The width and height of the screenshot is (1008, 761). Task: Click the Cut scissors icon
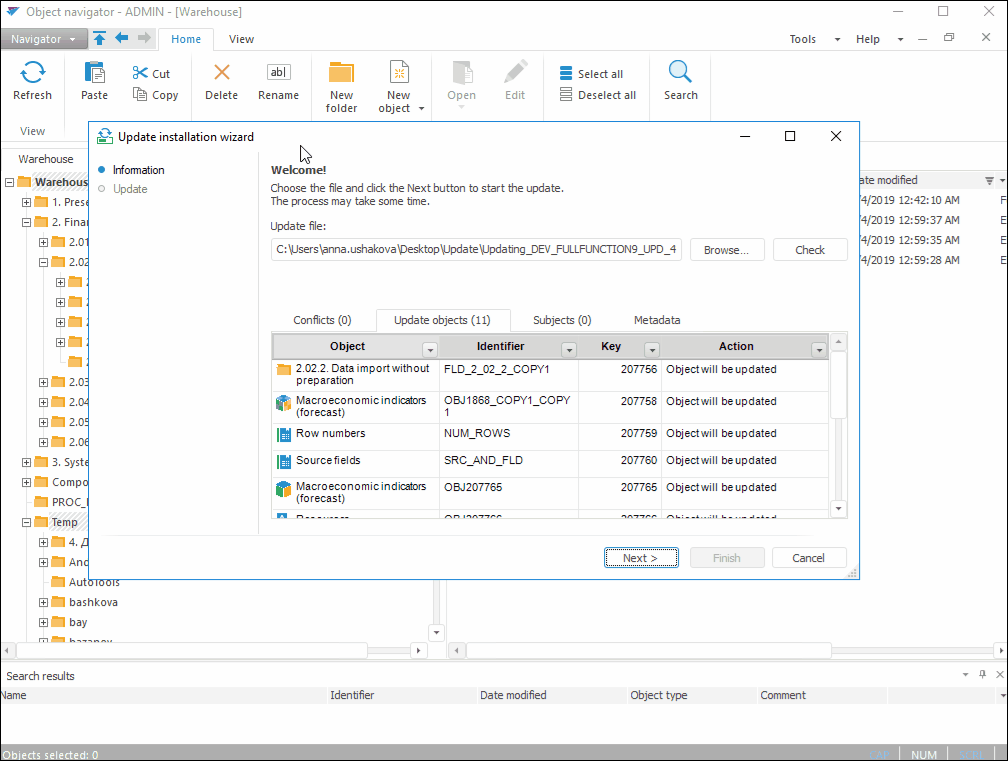click(x=140, y=73)
